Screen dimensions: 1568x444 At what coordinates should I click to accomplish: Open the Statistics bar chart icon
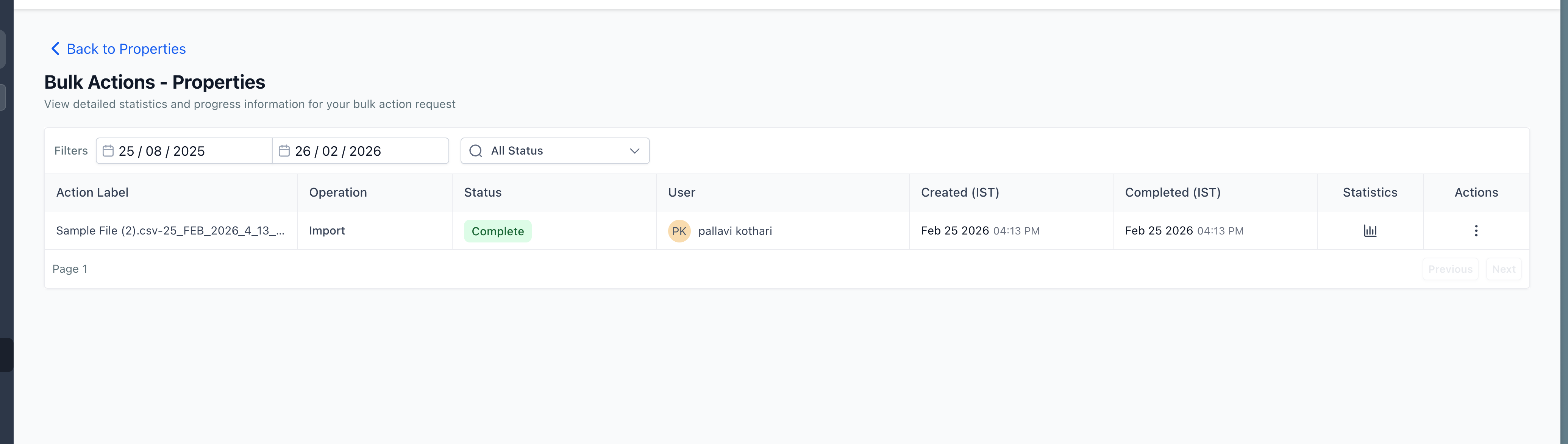pos(1371,231)
